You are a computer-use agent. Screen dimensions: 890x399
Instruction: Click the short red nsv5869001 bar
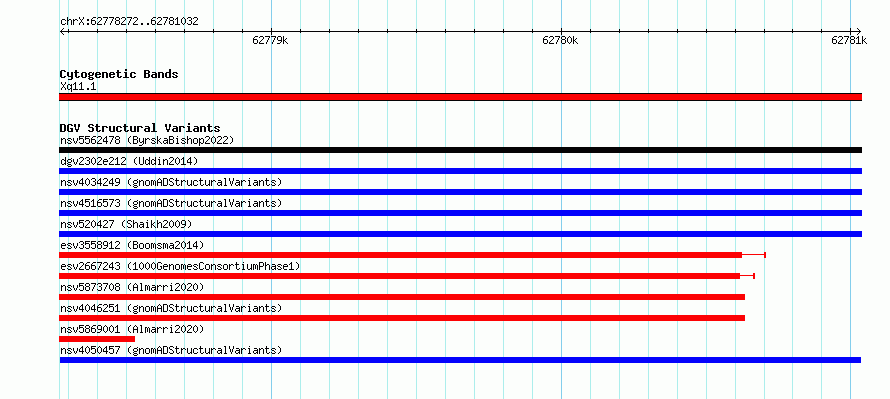97,339
